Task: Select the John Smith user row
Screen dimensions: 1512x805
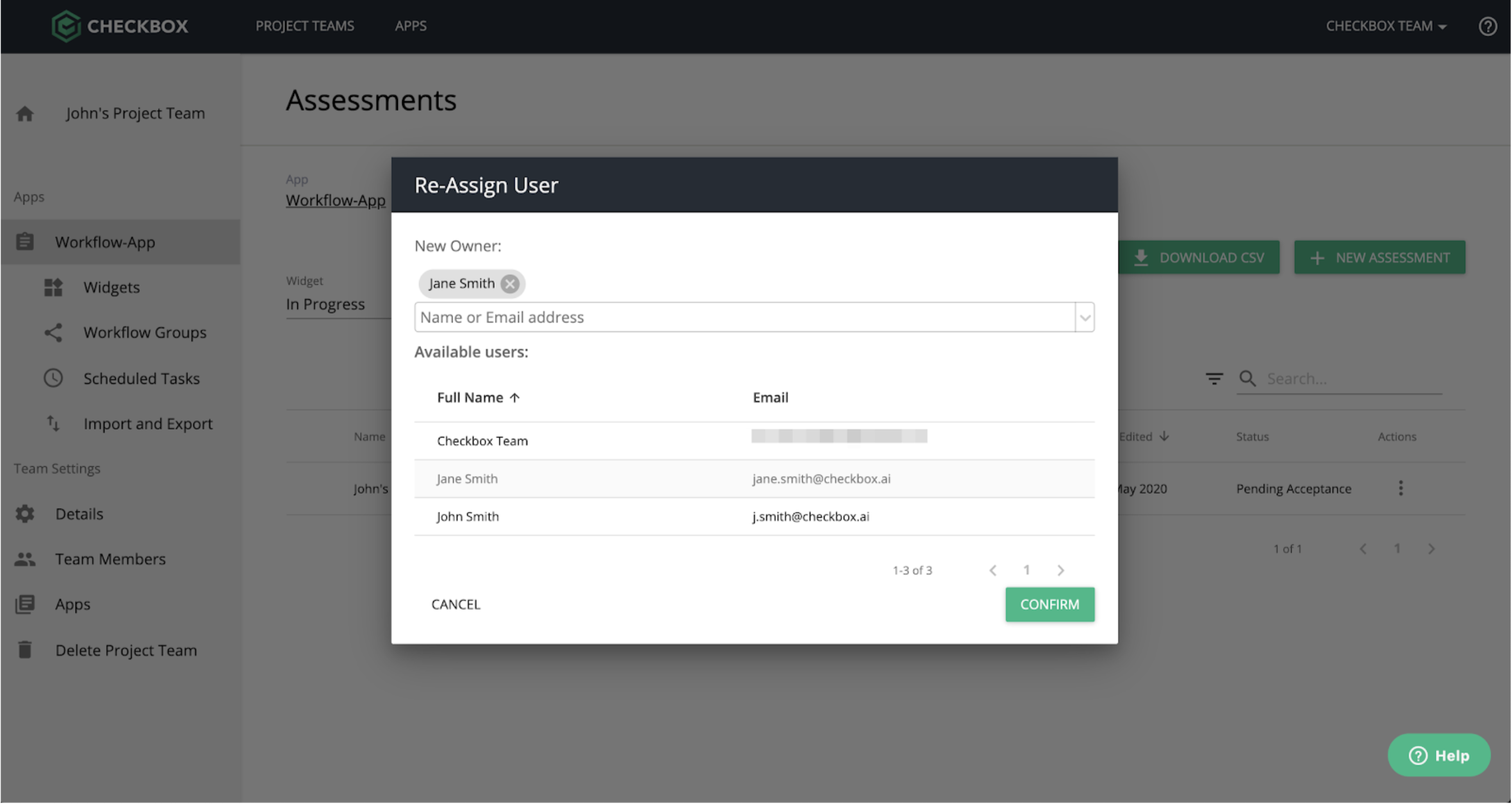Action: tap(754, 517)
